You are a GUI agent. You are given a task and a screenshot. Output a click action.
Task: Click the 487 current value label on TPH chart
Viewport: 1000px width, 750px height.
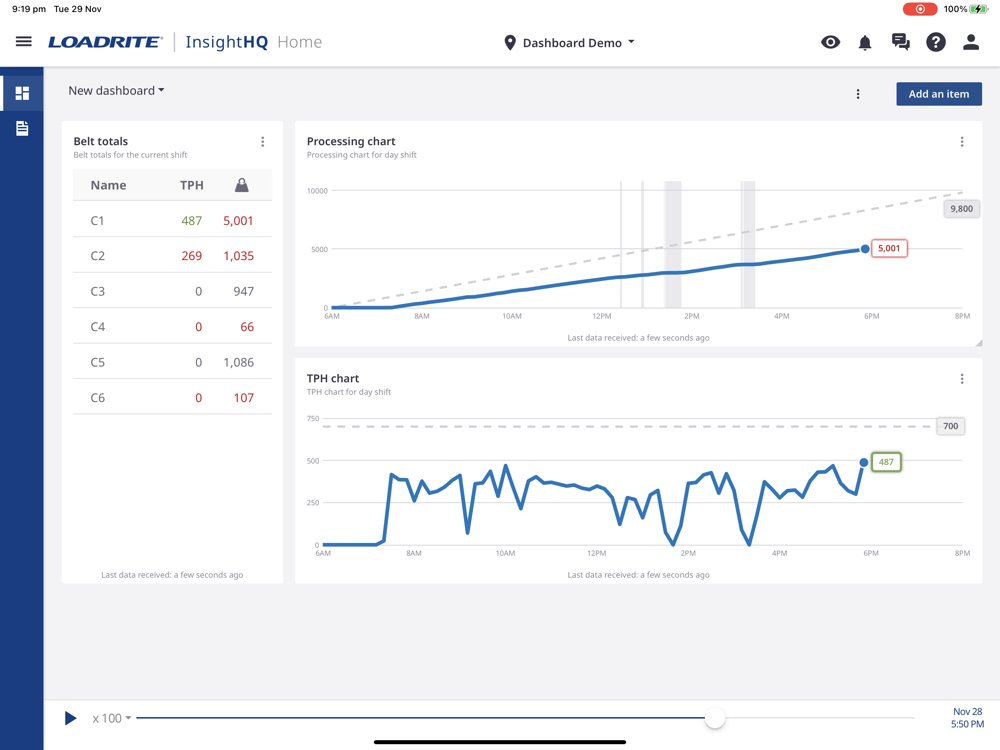point(886,462)
